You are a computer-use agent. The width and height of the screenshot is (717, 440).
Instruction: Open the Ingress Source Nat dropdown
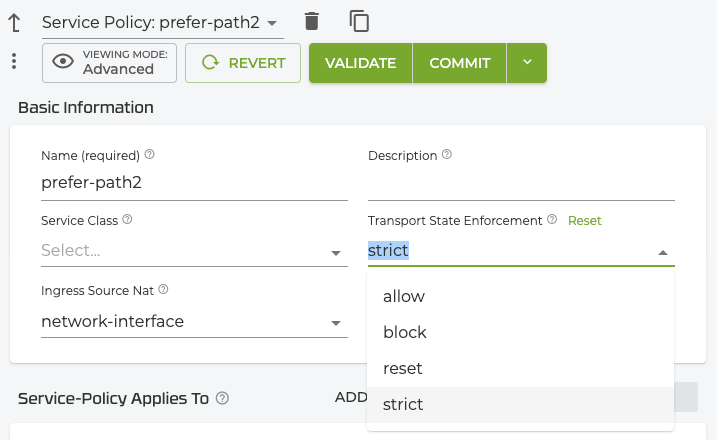pos(337,323)
